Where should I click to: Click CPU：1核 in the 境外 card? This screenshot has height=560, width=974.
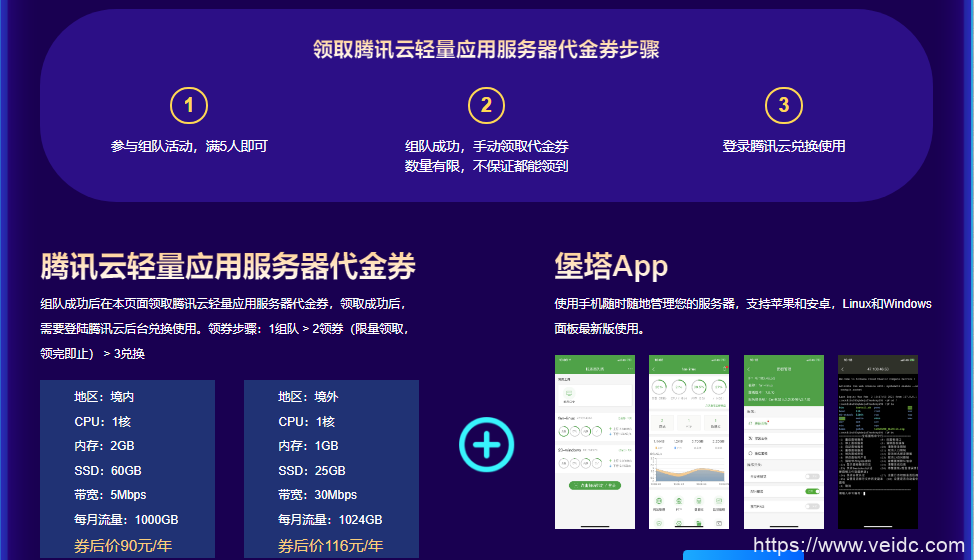307,422
